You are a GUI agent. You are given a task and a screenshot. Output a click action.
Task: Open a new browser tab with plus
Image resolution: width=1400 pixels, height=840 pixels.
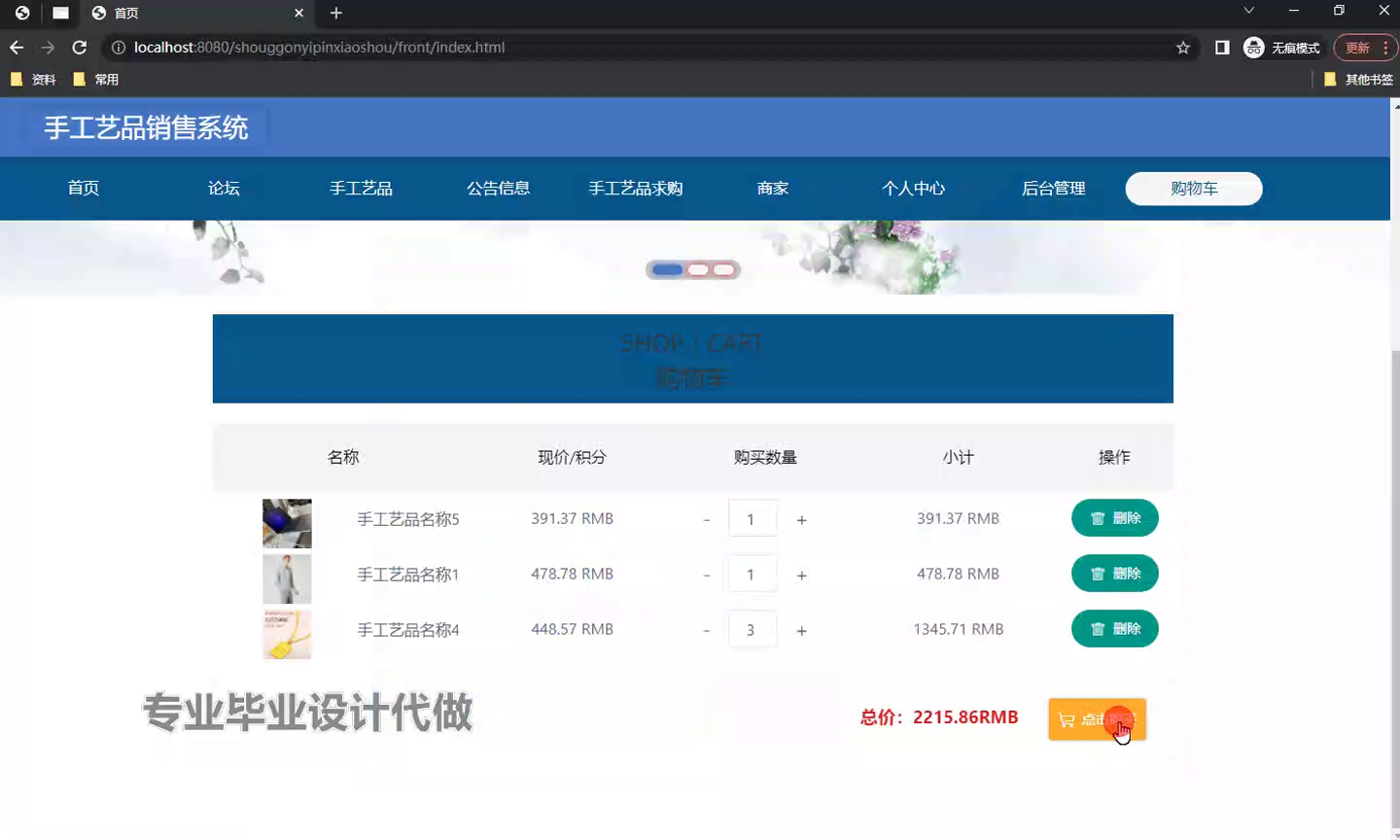tap(336, 13)
